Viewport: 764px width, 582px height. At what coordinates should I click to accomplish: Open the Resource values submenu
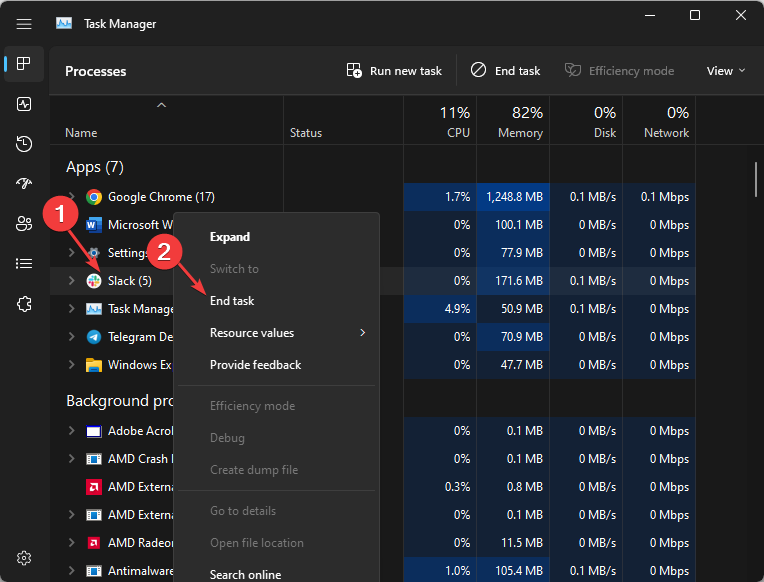point(276,333)
